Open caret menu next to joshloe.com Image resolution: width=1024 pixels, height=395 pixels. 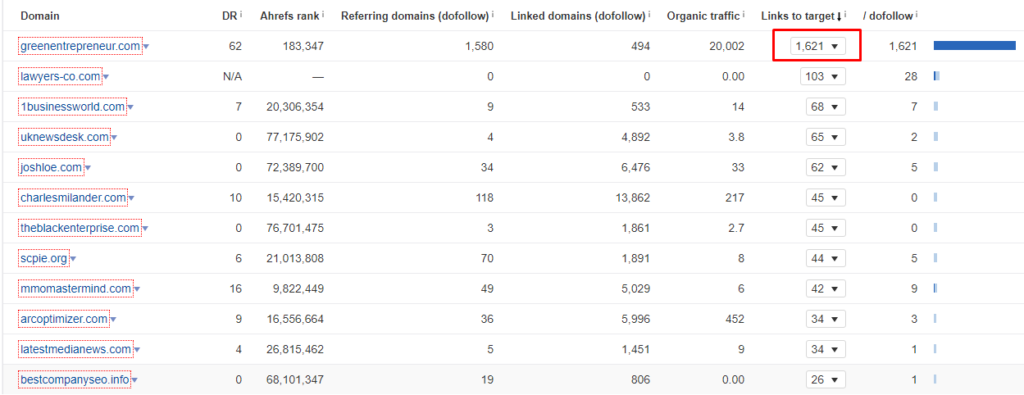pyautogui.click(x=88, y=168)
